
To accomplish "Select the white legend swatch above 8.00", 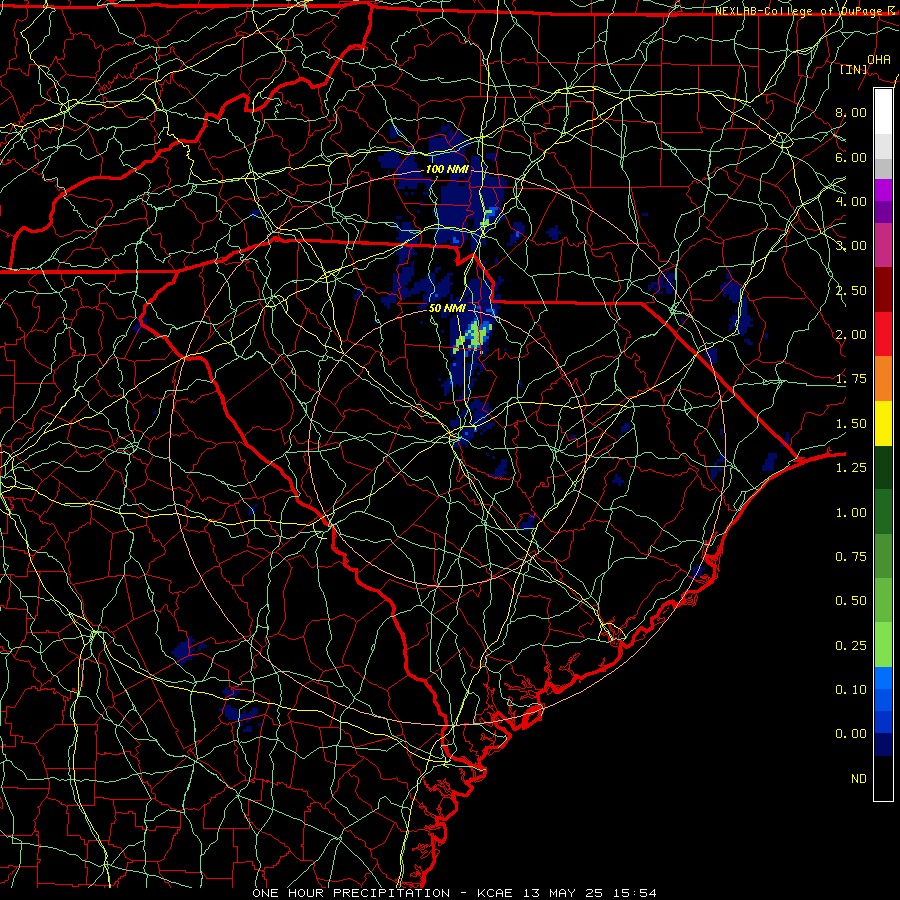I will pos(883,112).
